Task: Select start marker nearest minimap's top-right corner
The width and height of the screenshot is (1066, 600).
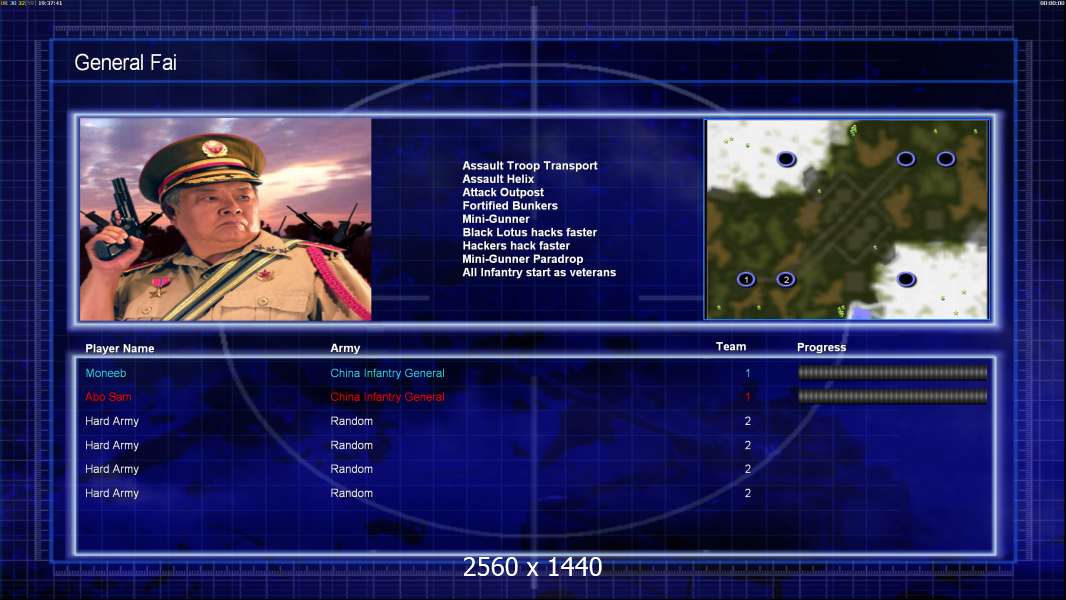Action: point(946,159)
